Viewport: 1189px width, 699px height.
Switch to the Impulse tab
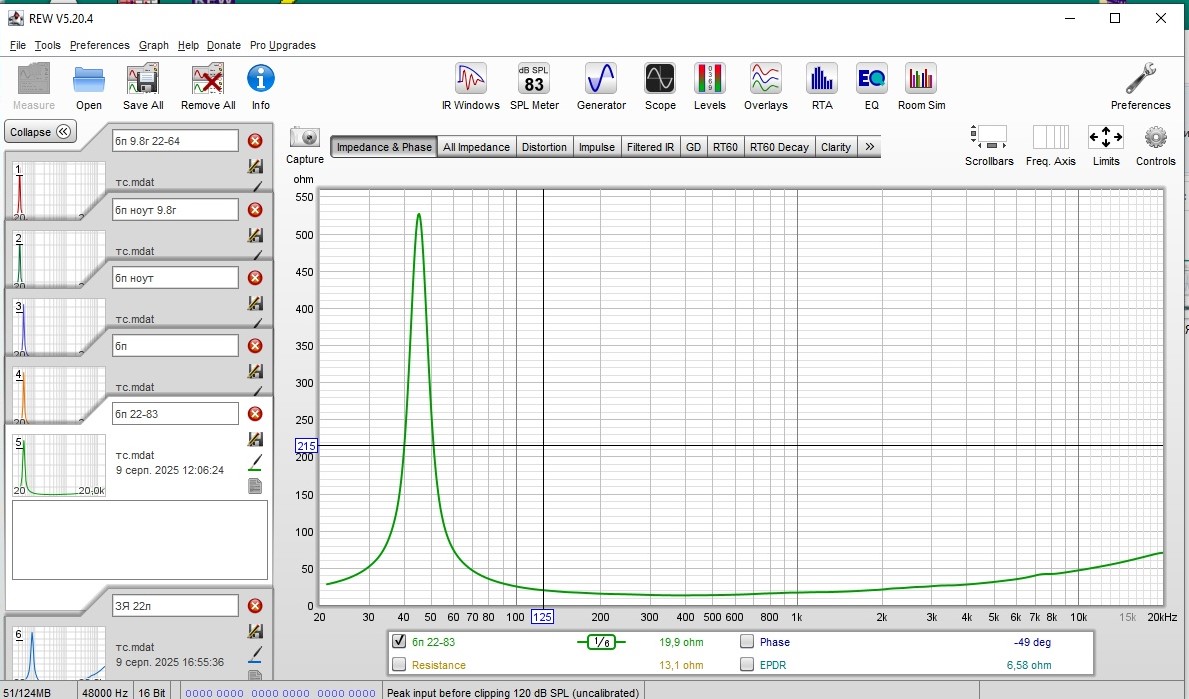[597, 147]
